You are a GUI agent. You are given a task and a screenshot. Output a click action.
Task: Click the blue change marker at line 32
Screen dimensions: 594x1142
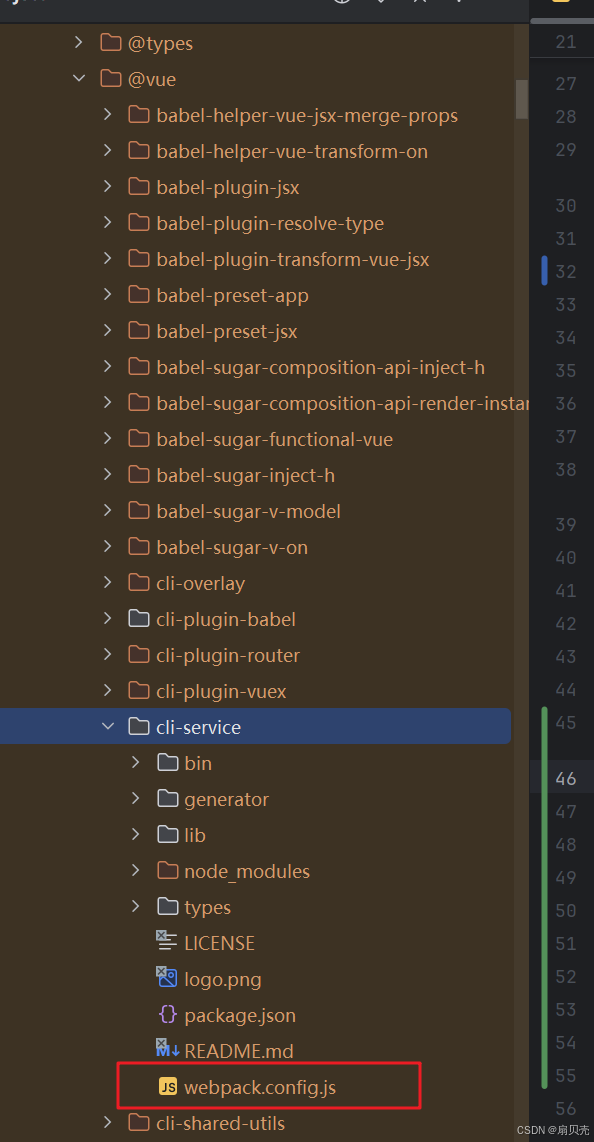(x=544, y=271)
